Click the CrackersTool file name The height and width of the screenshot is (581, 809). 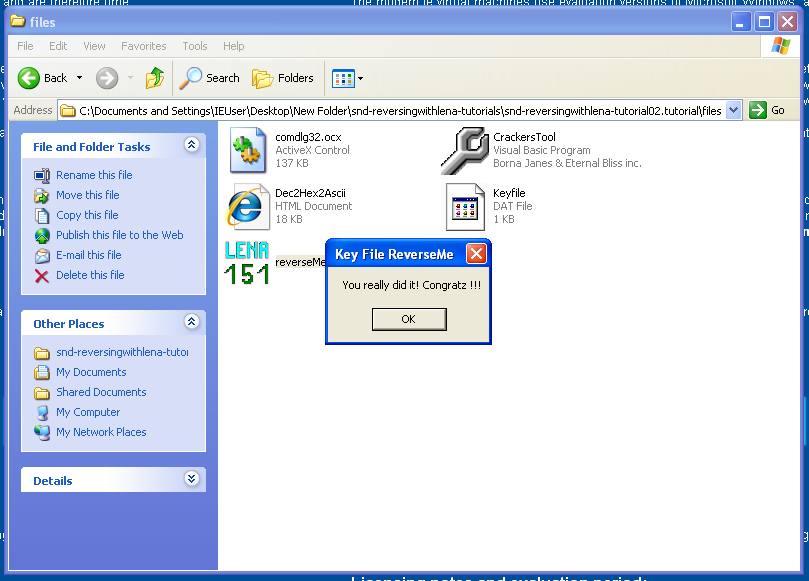(524, 137)
